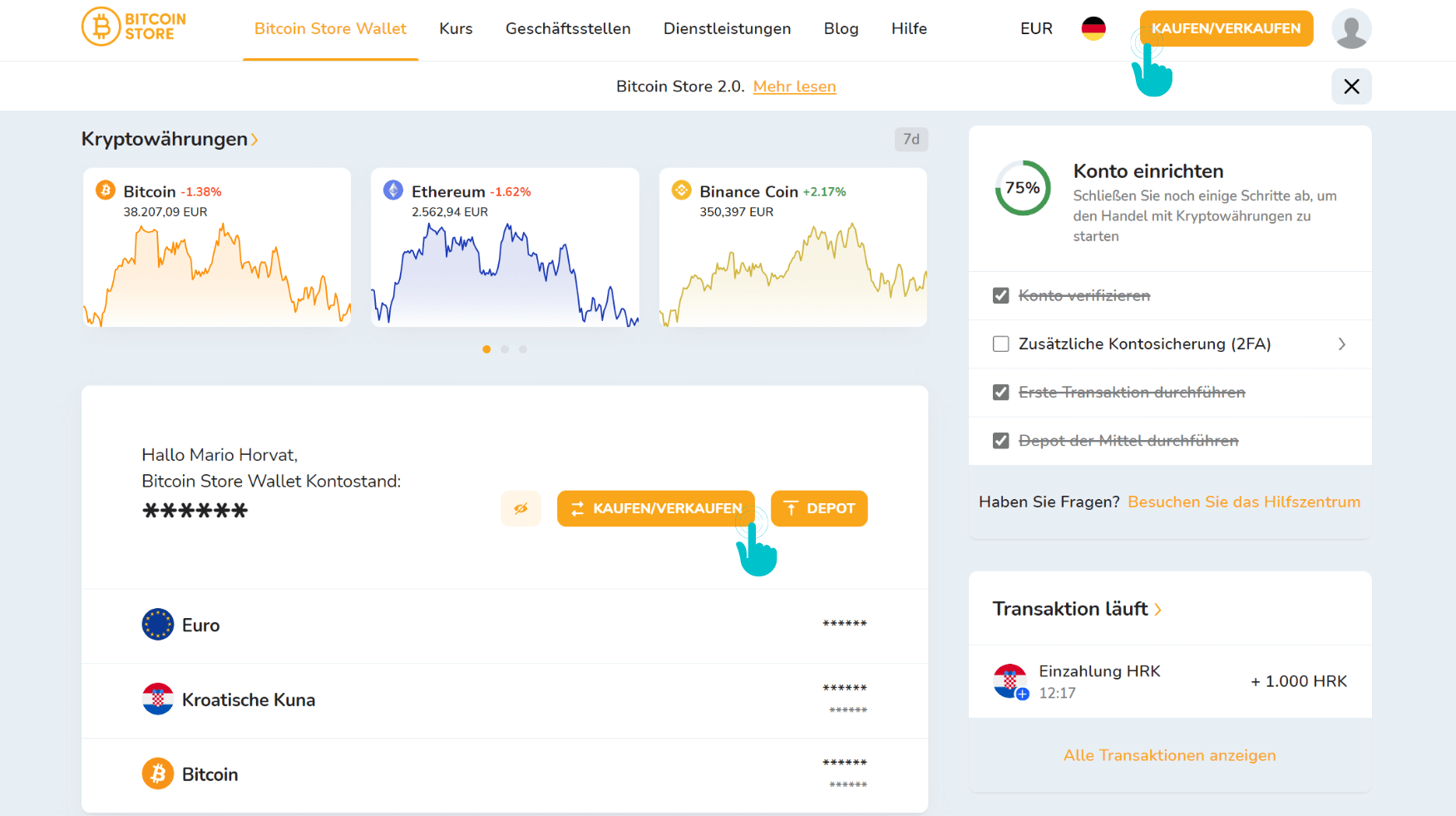Click the Zusätzliche Kontosicherung (2FA) label
This screenshot has height=816, width=1456.
coord(1145,344)
